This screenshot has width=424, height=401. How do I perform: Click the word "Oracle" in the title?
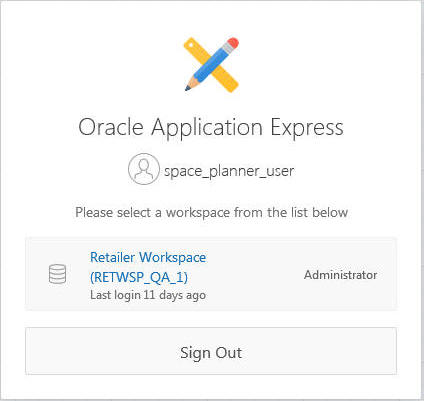[111, 127]
